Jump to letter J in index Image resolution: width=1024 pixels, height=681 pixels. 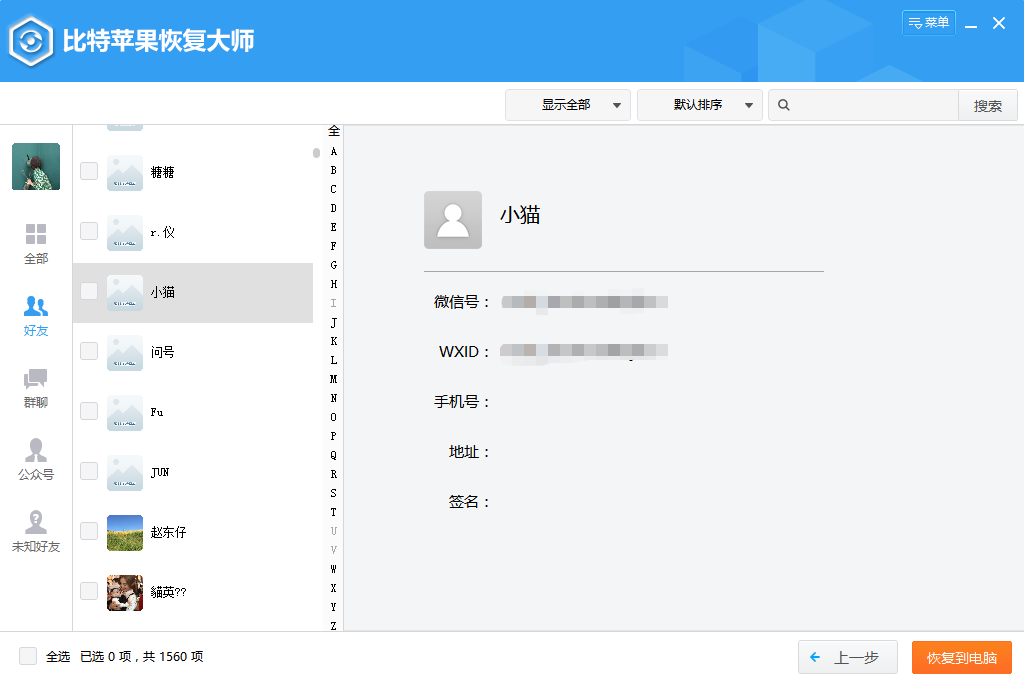(x=334, y=323)
